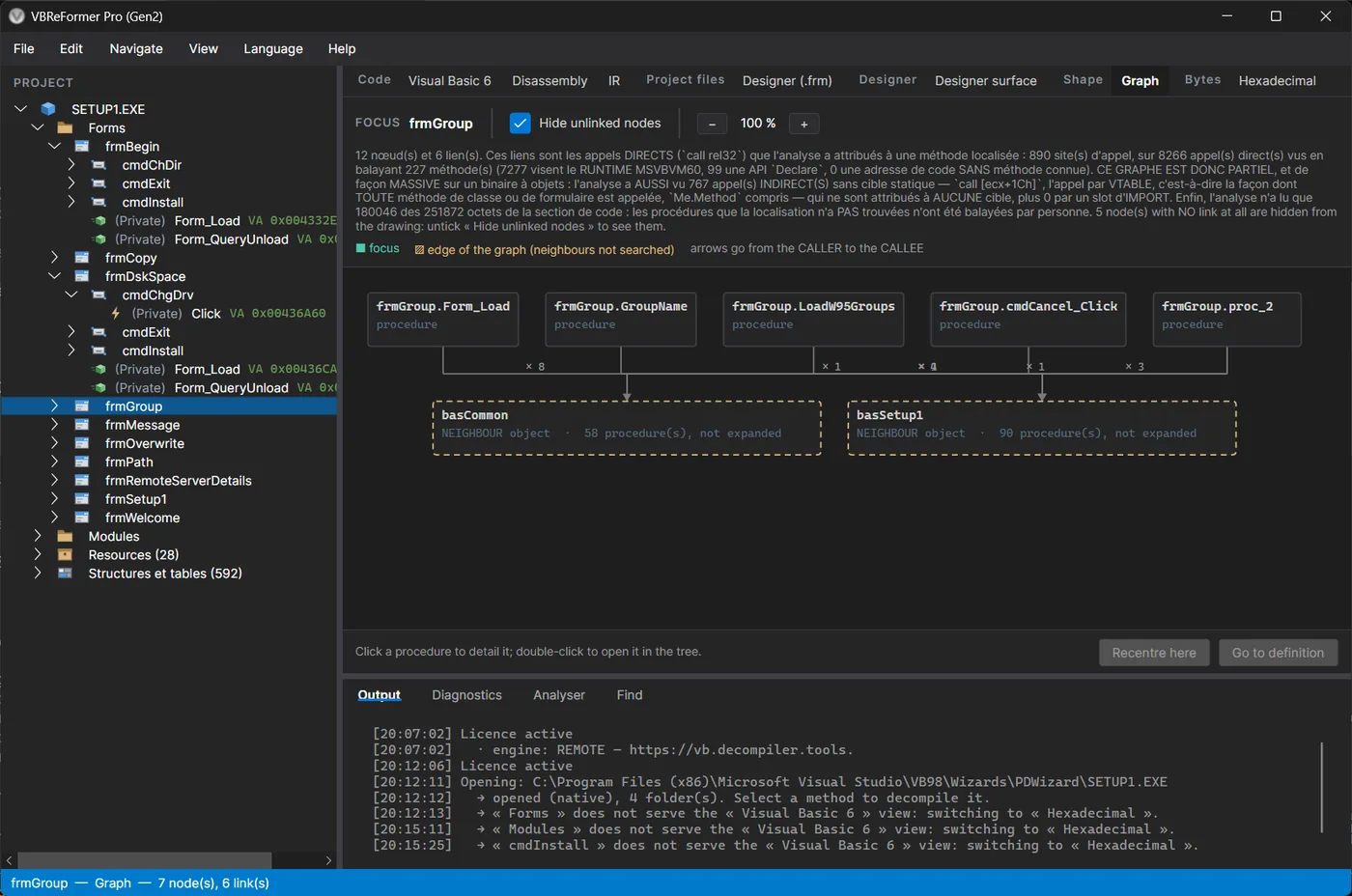The height and width of the screenshot is (896, 1352).
Task: Collapse the SETUP1.EXE root node
Action: (x=20, y=109)
